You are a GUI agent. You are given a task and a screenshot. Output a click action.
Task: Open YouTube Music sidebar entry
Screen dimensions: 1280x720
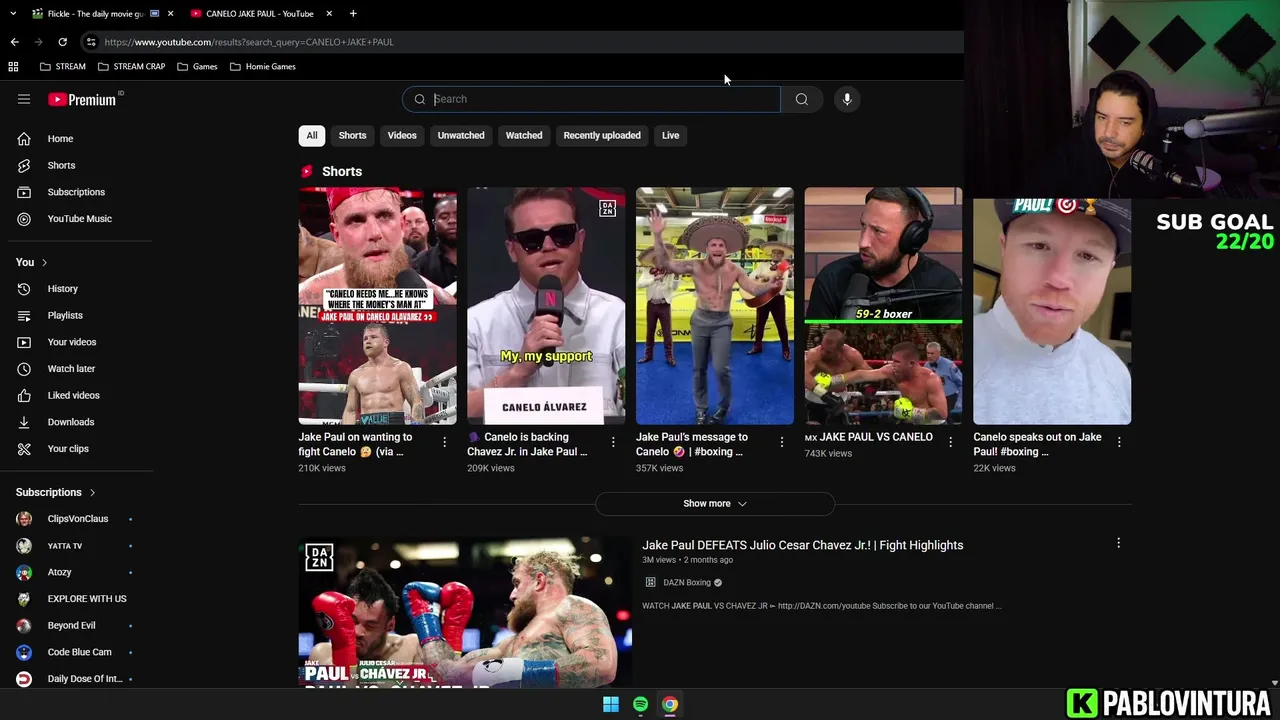pos(80,219)
